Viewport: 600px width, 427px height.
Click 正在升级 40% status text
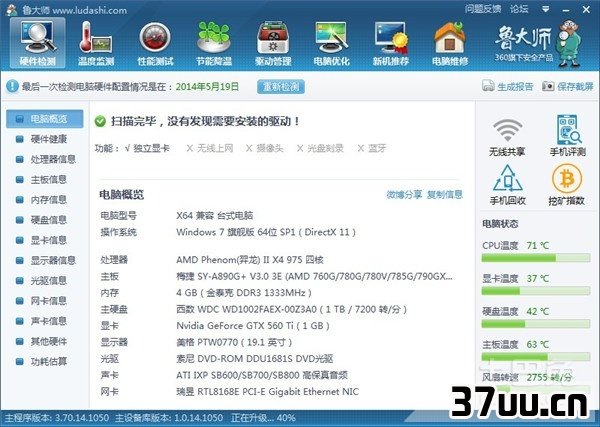(263, 418)
